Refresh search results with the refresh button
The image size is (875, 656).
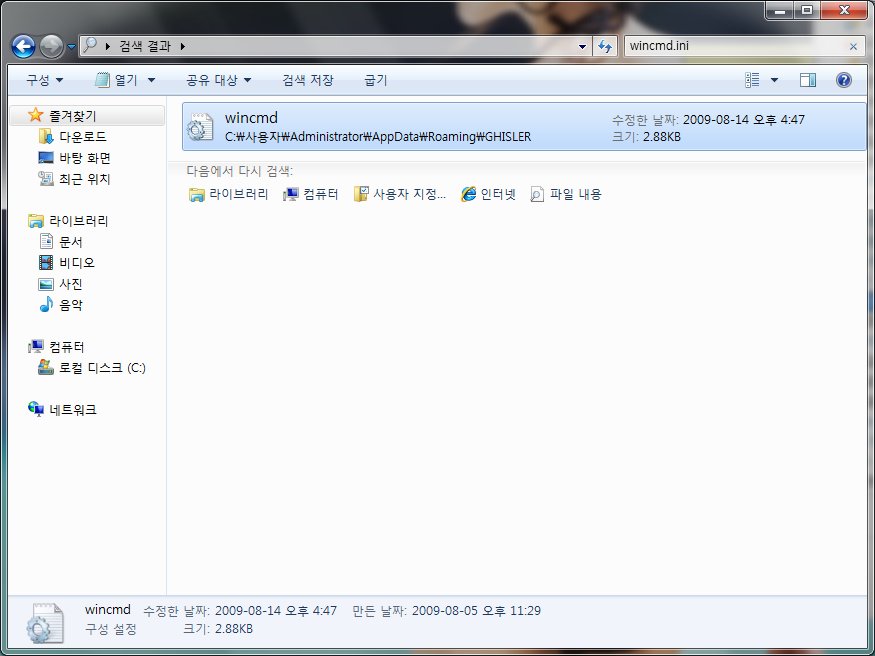[604, 46]
